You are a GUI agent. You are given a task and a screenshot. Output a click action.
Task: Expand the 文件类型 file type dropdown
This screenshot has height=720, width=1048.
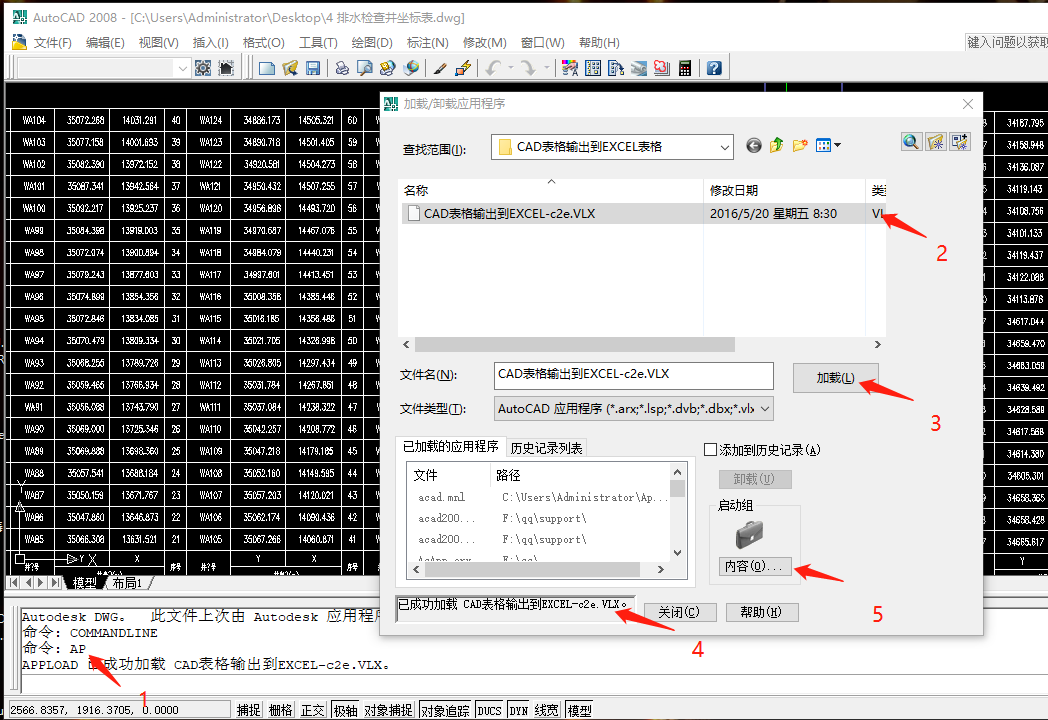pos(765,408)
